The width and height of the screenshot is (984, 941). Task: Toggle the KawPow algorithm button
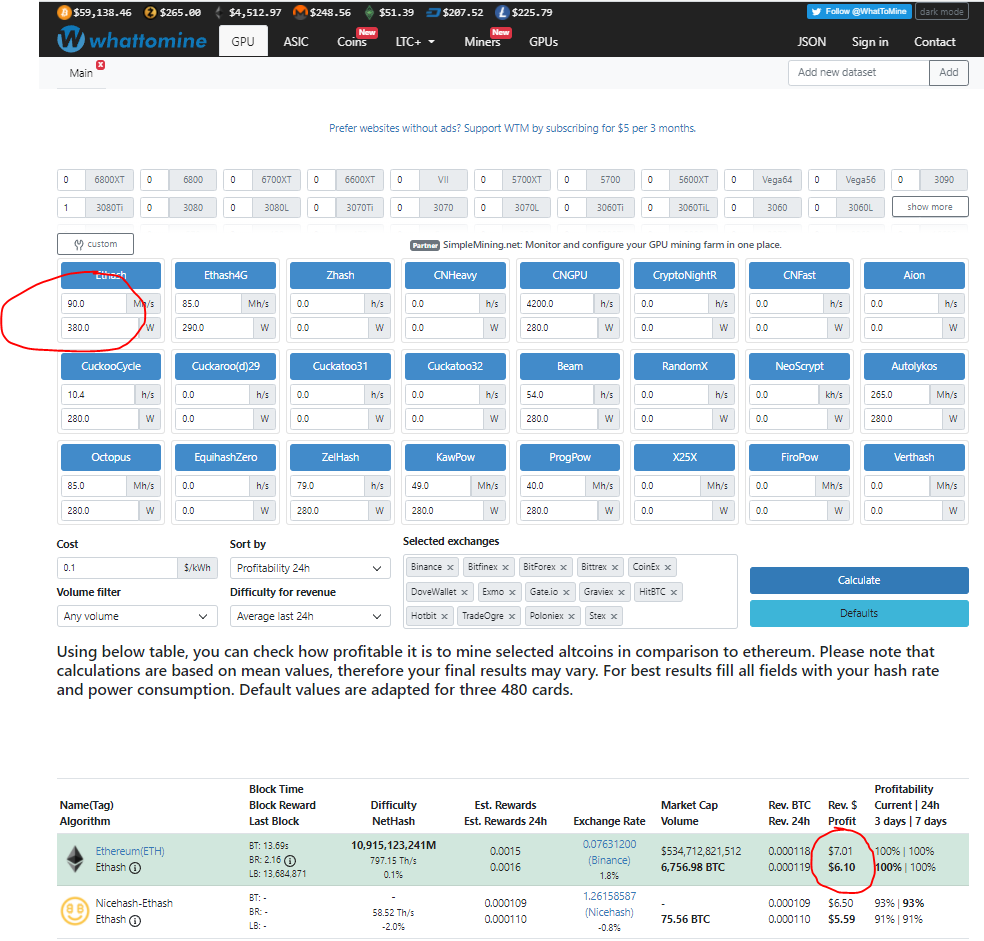coord(455,457)
